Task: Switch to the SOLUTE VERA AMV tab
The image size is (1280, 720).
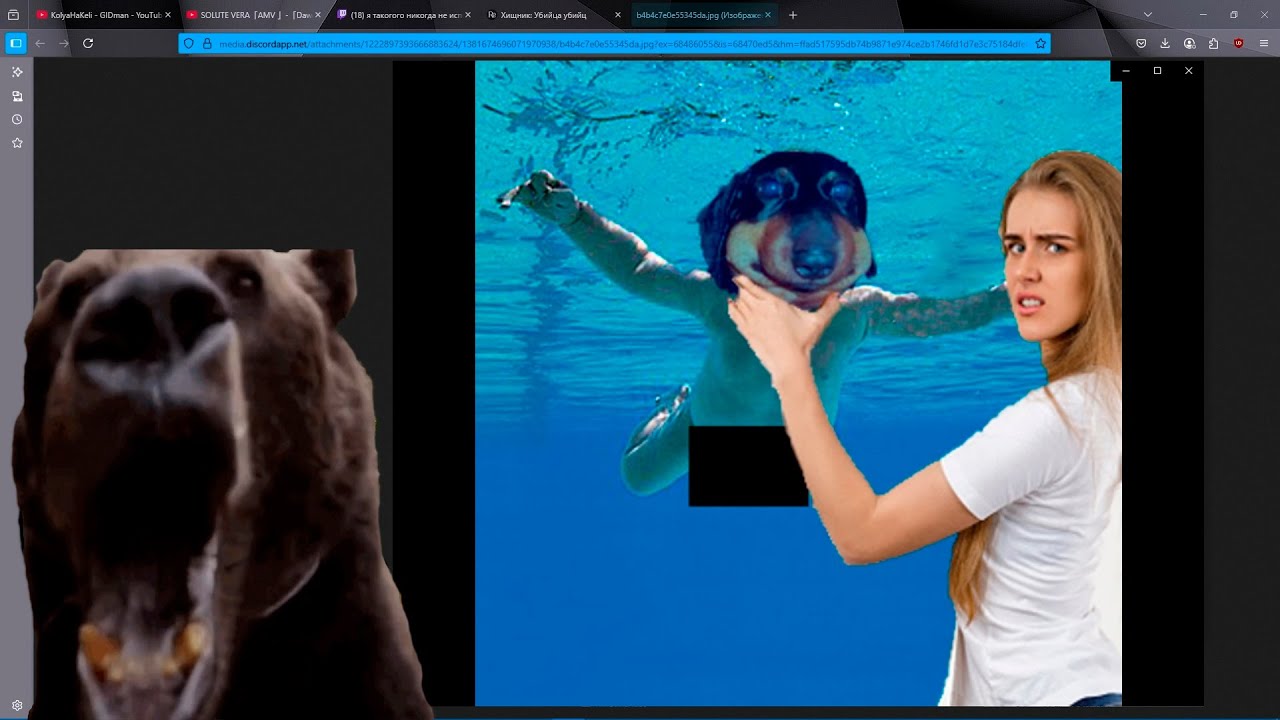Action: tap(254, 15)
